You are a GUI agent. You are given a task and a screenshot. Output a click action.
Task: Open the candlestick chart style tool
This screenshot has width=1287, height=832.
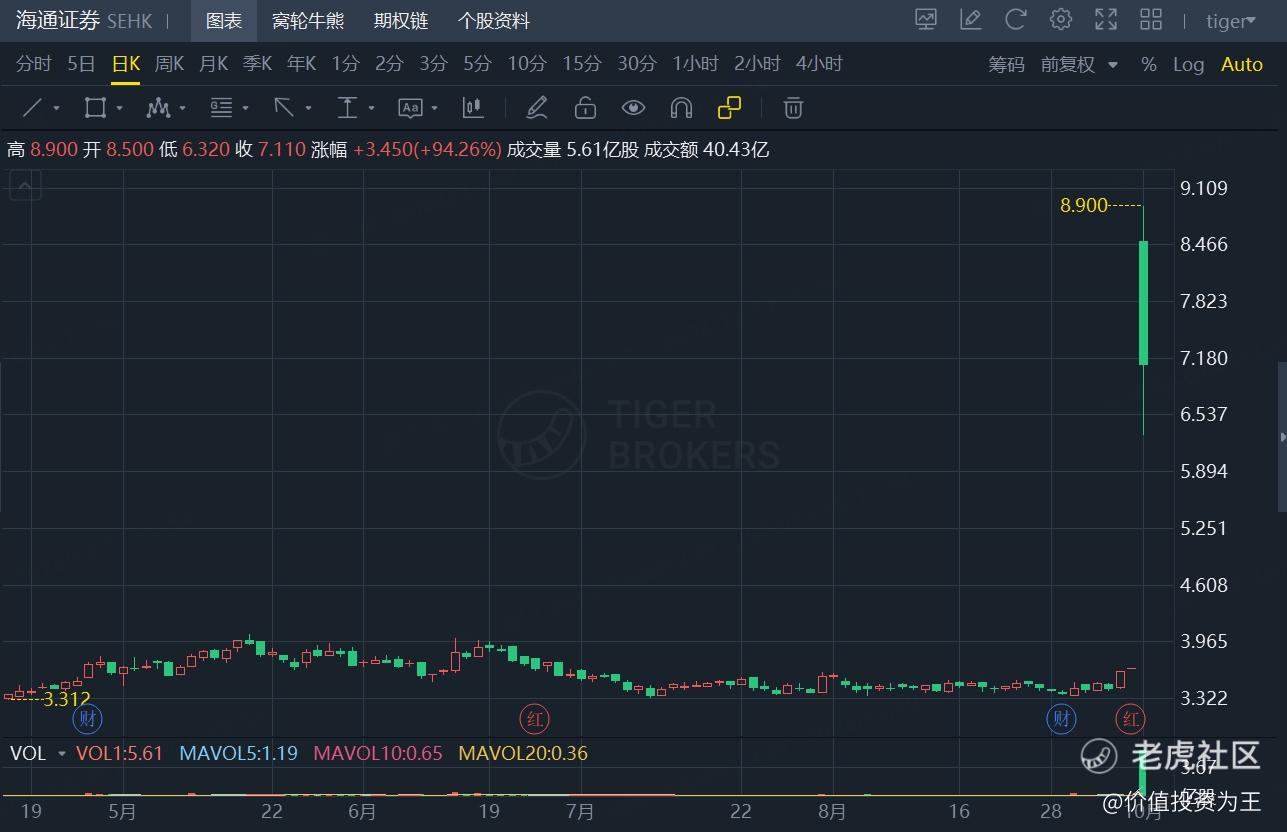coord(473,108)
